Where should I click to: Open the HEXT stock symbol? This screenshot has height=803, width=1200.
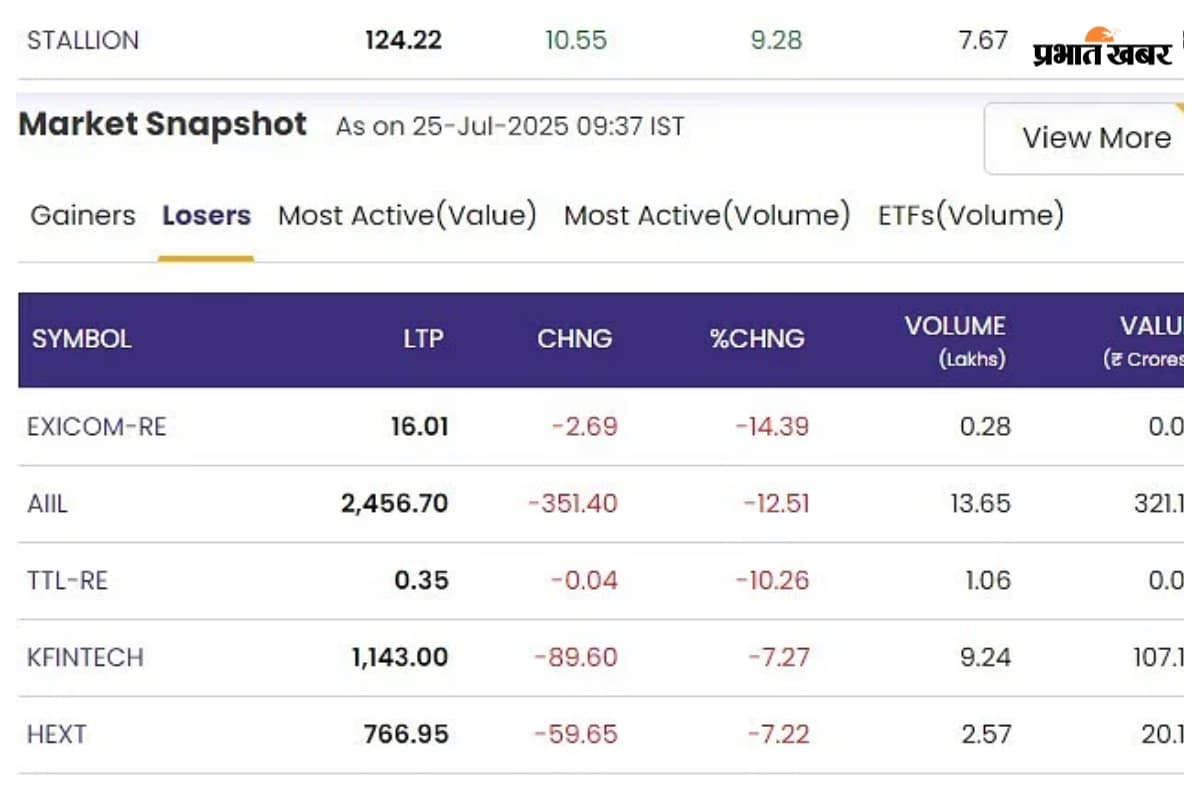pyautogui.click(x=57, y=735)
